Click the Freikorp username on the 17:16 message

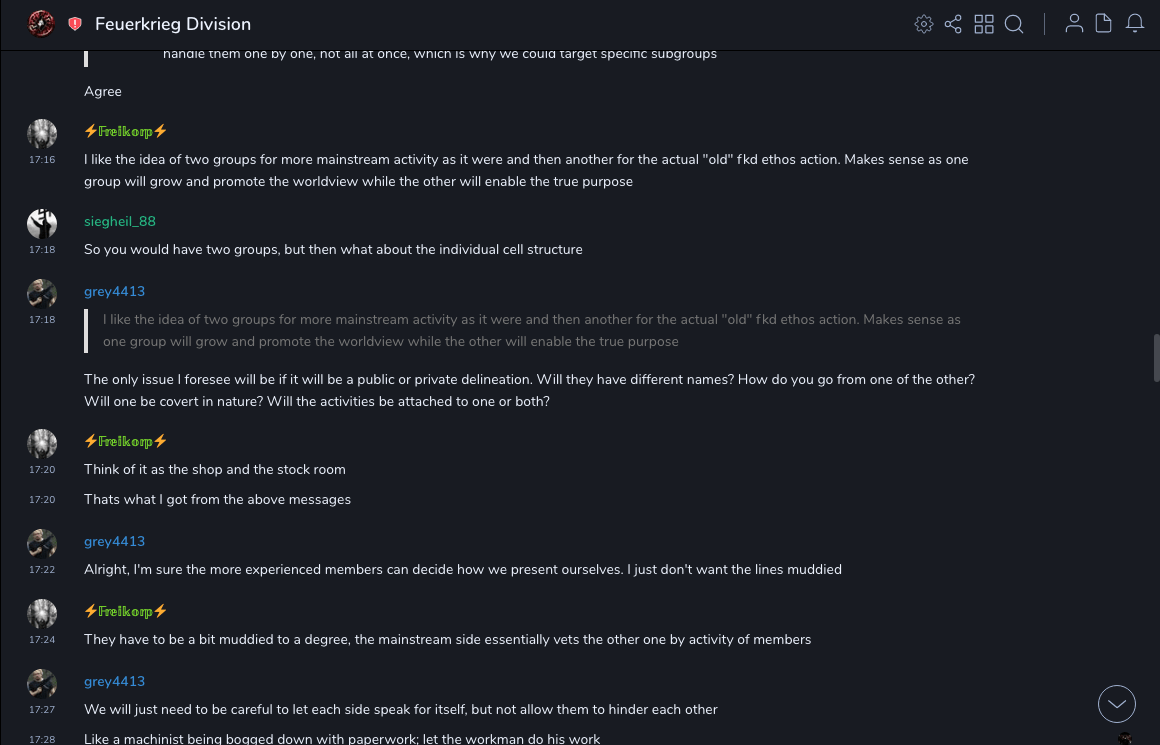coord(126,131)
